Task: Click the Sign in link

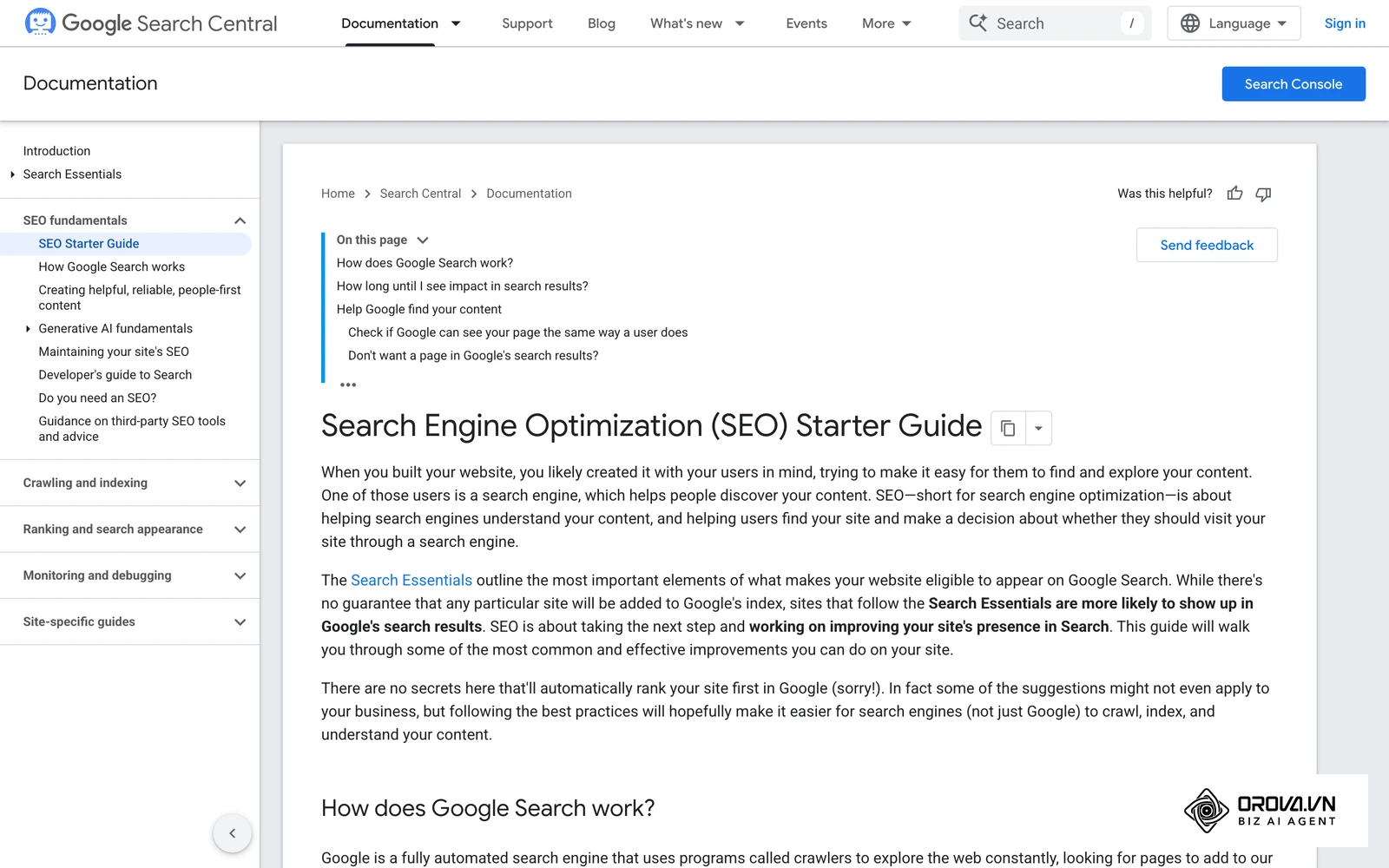Action: click(x=1345, y=23)
